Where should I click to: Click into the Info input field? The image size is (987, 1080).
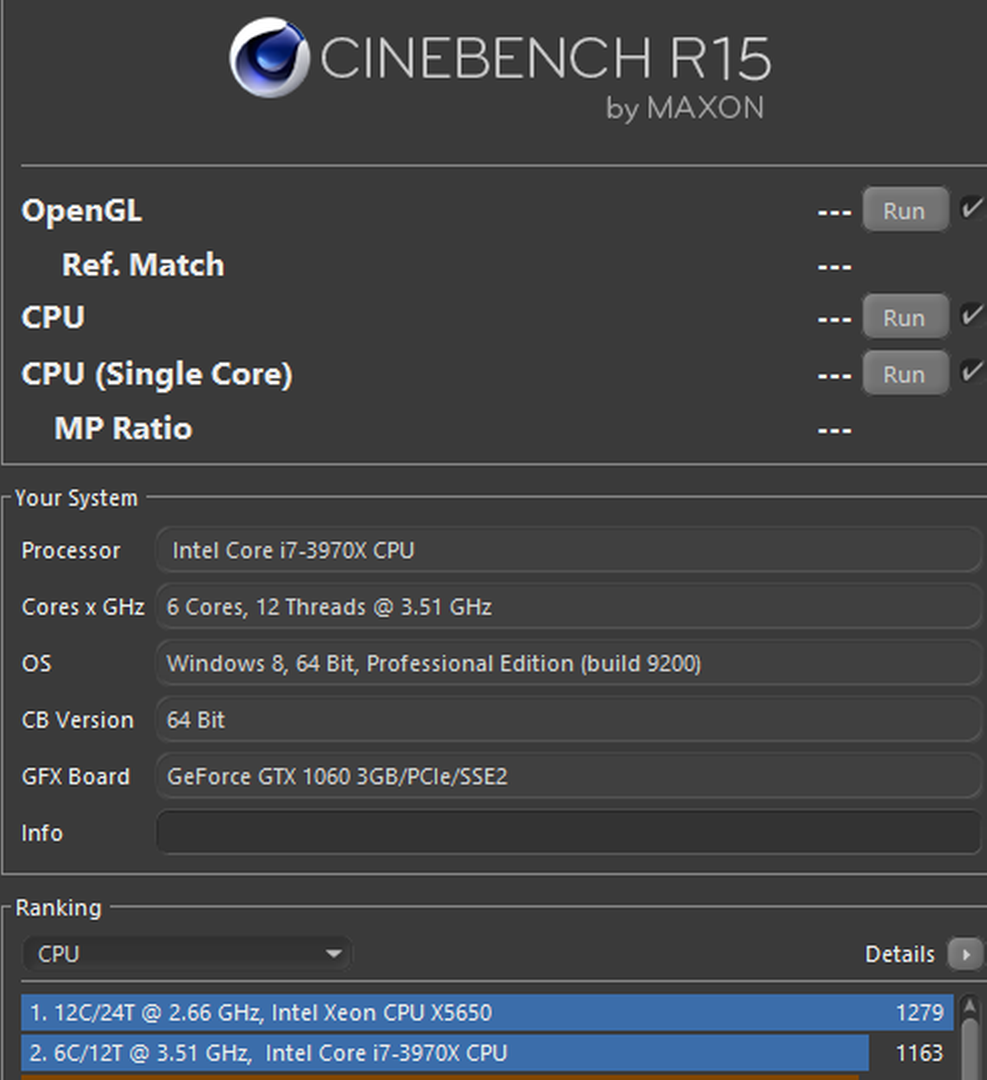pyautogui.click(x=569, y=832)
